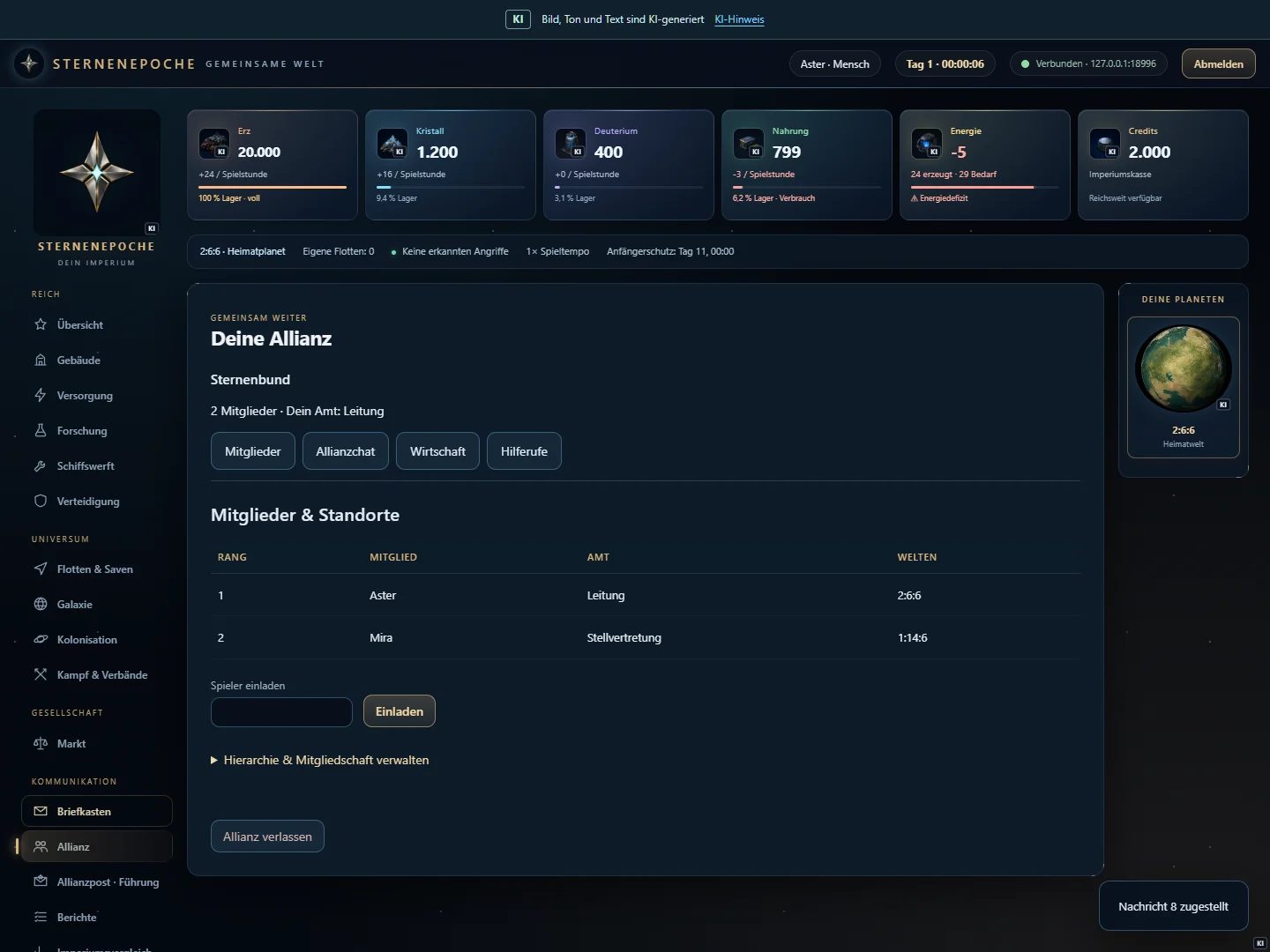Click the Verbunden connection status pill
Image resolution: width=1270 pixels, height=952 pixels.
[x=1088, y=63]
